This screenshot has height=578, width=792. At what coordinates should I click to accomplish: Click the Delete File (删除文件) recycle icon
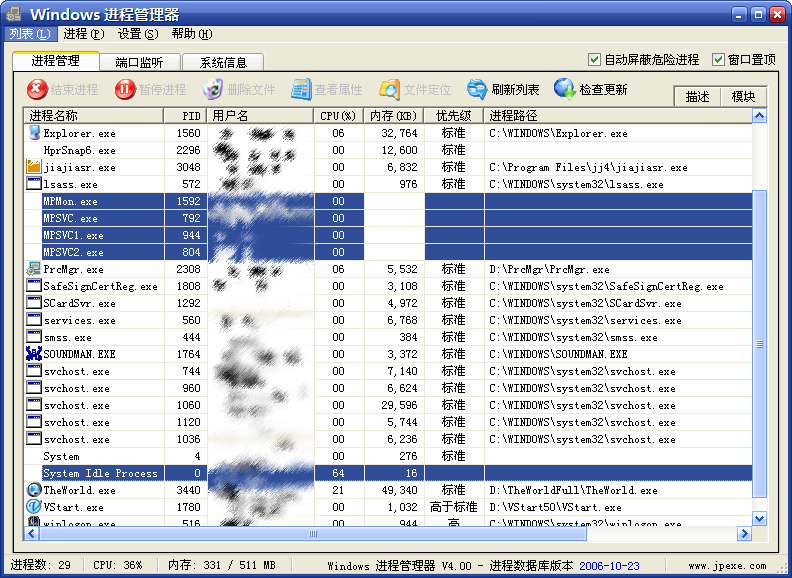pyautogui.click(x=212, y=90)
